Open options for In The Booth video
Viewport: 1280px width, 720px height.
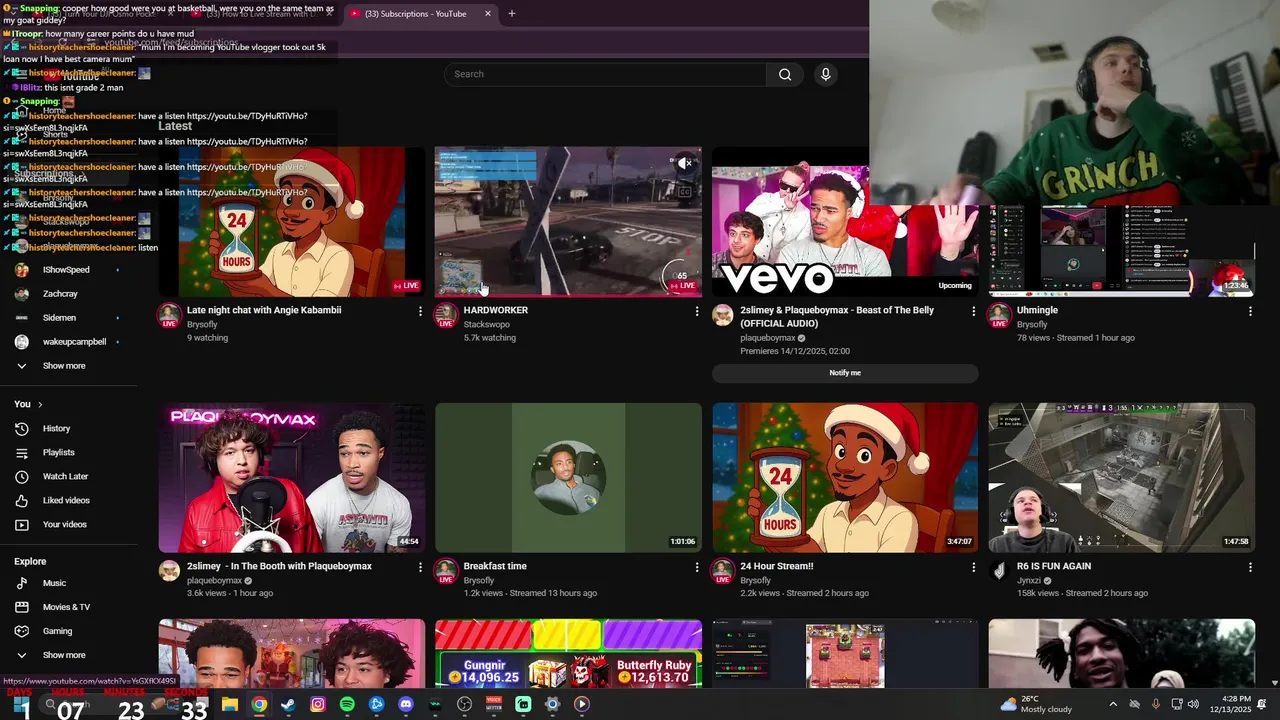click(420, 568)
